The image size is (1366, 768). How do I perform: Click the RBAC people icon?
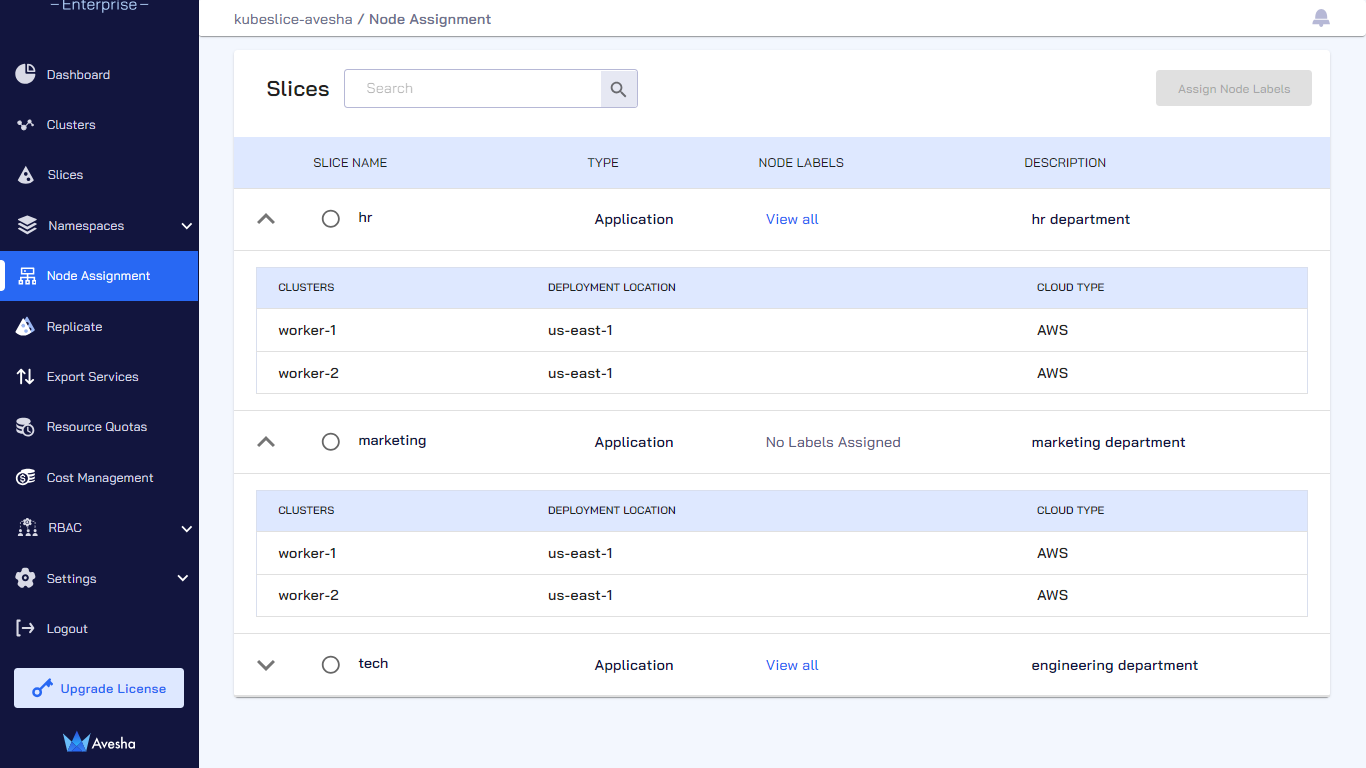27,528
